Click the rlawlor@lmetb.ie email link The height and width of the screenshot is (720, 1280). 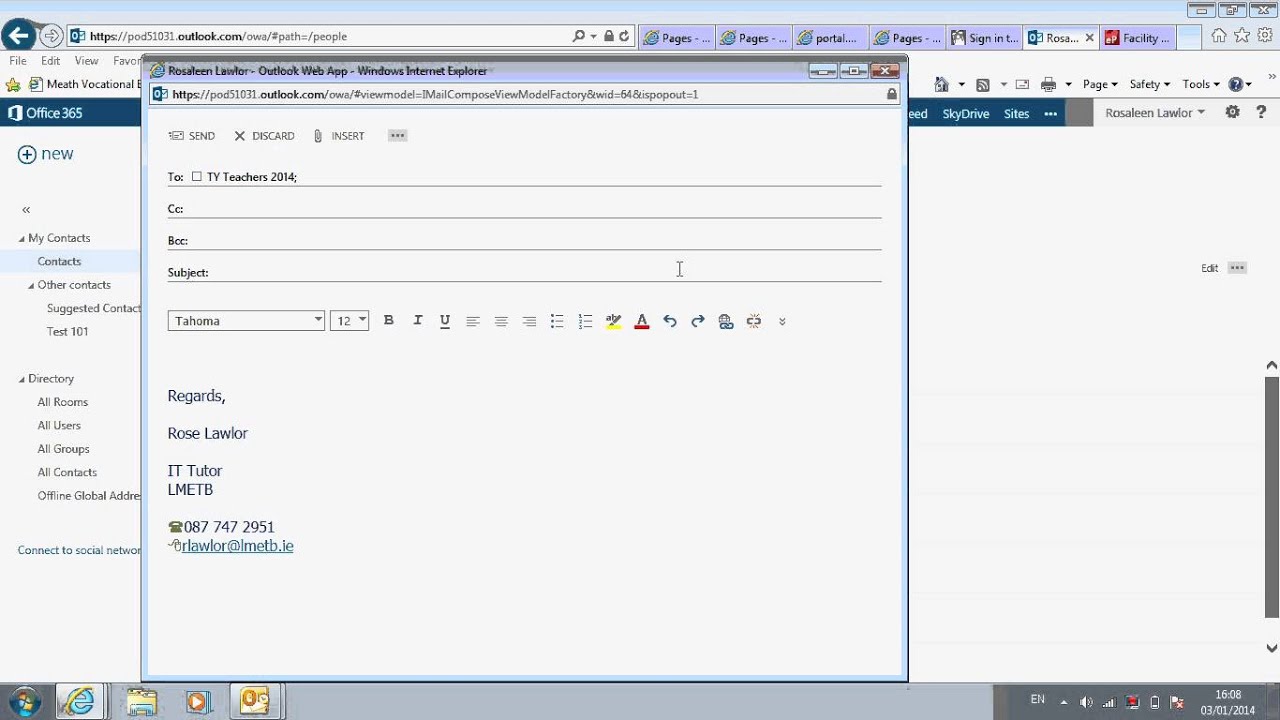point(238,546)
